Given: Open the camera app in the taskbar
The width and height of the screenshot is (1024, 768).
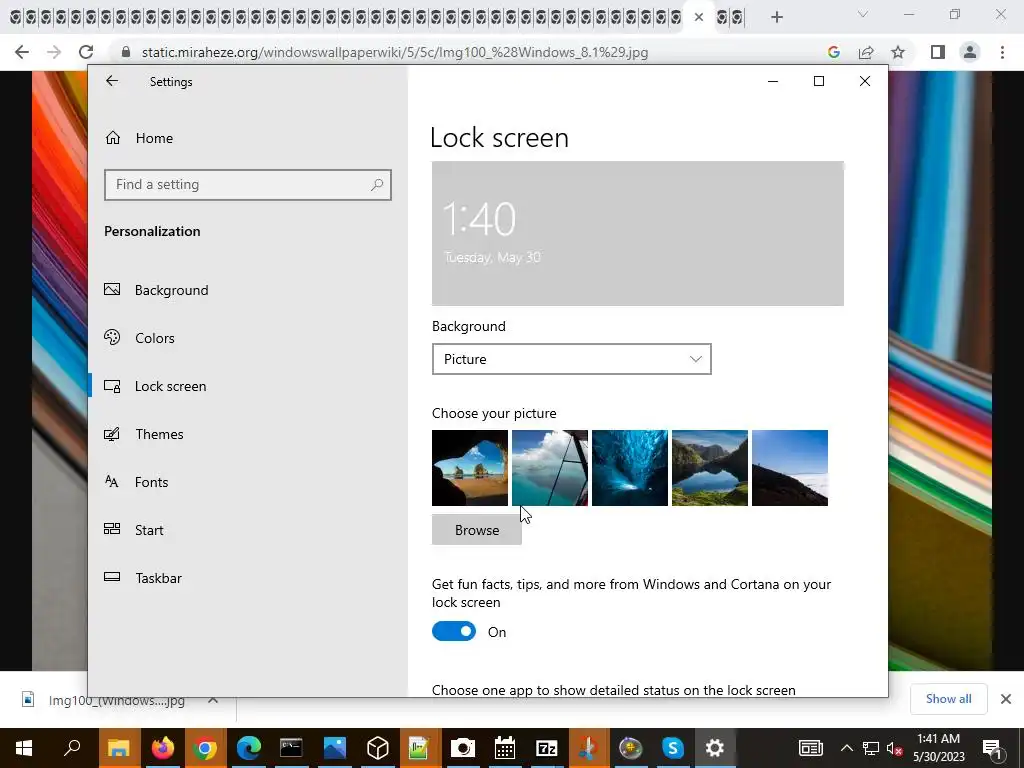Looking at the screenshot, I should (462, 748).
